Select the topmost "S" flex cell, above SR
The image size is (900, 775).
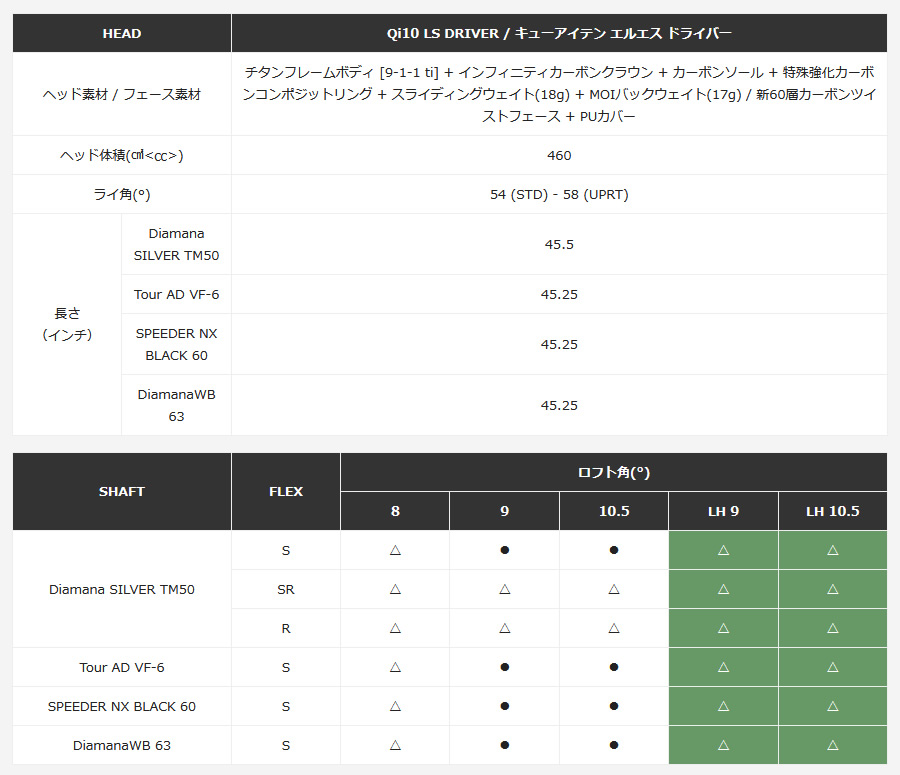click(x=286, y=551)
